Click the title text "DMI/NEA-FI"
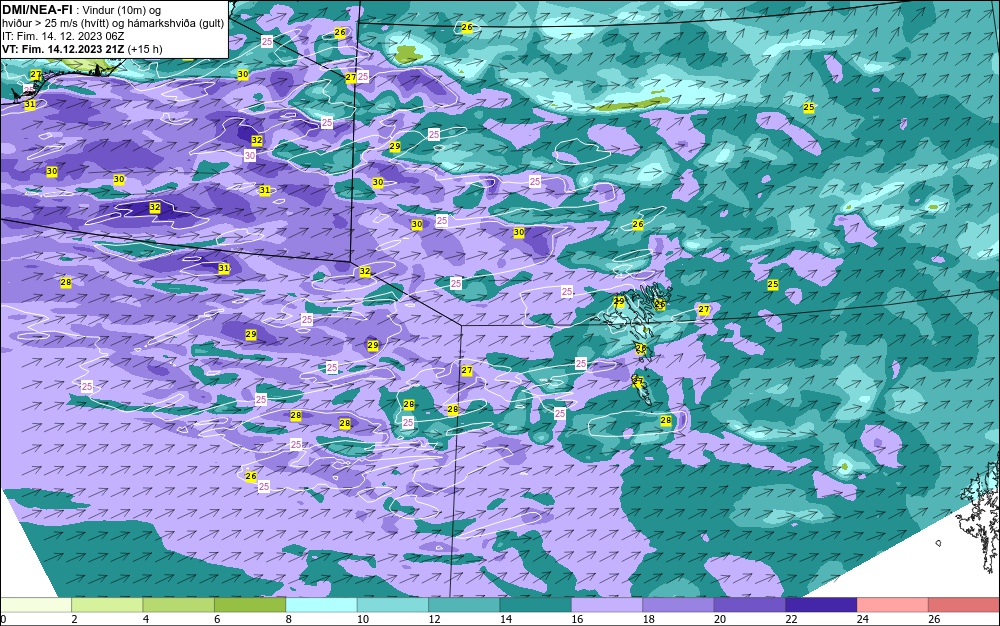1000x626 pixels. pyautogui.click(x=36, y=10)
